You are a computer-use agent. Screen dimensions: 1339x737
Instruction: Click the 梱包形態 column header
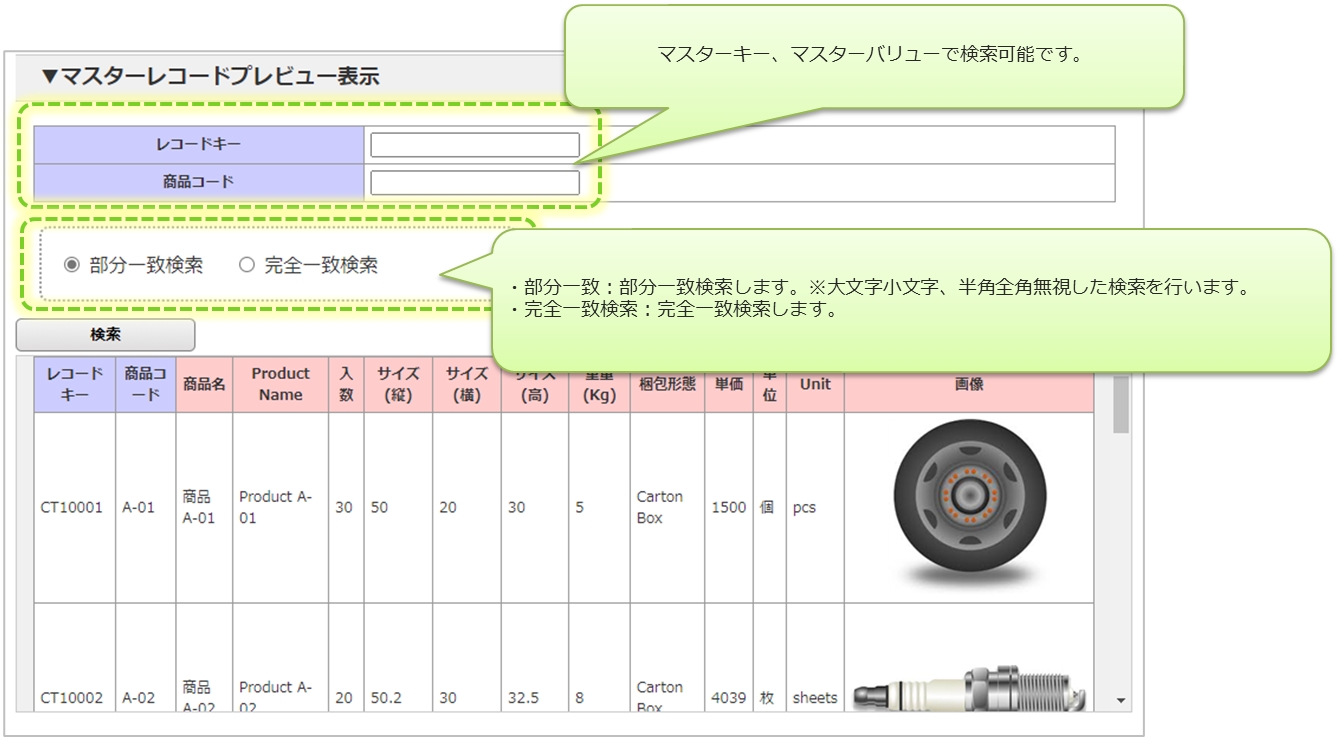[x=667, y=385]
